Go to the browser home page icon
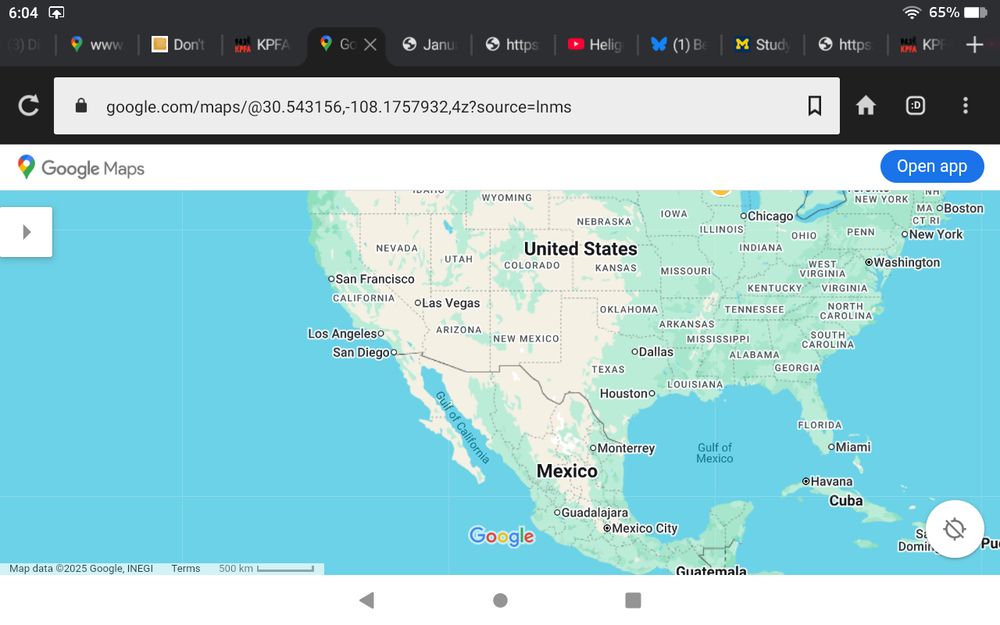1000x625 pixels. tap(865, 105)
